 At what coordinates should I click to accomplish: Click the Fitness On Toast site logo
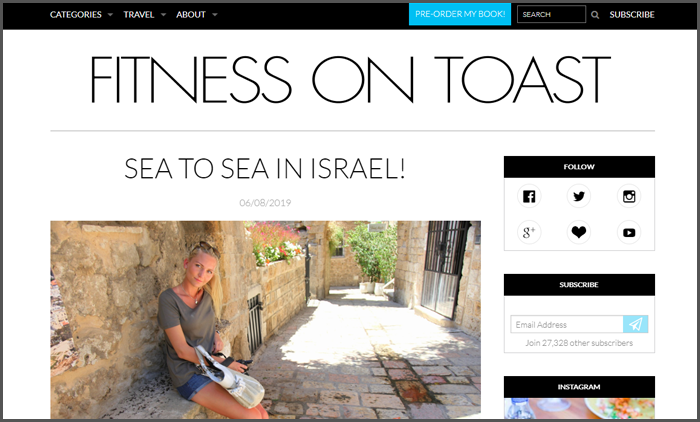click(350, 79)
